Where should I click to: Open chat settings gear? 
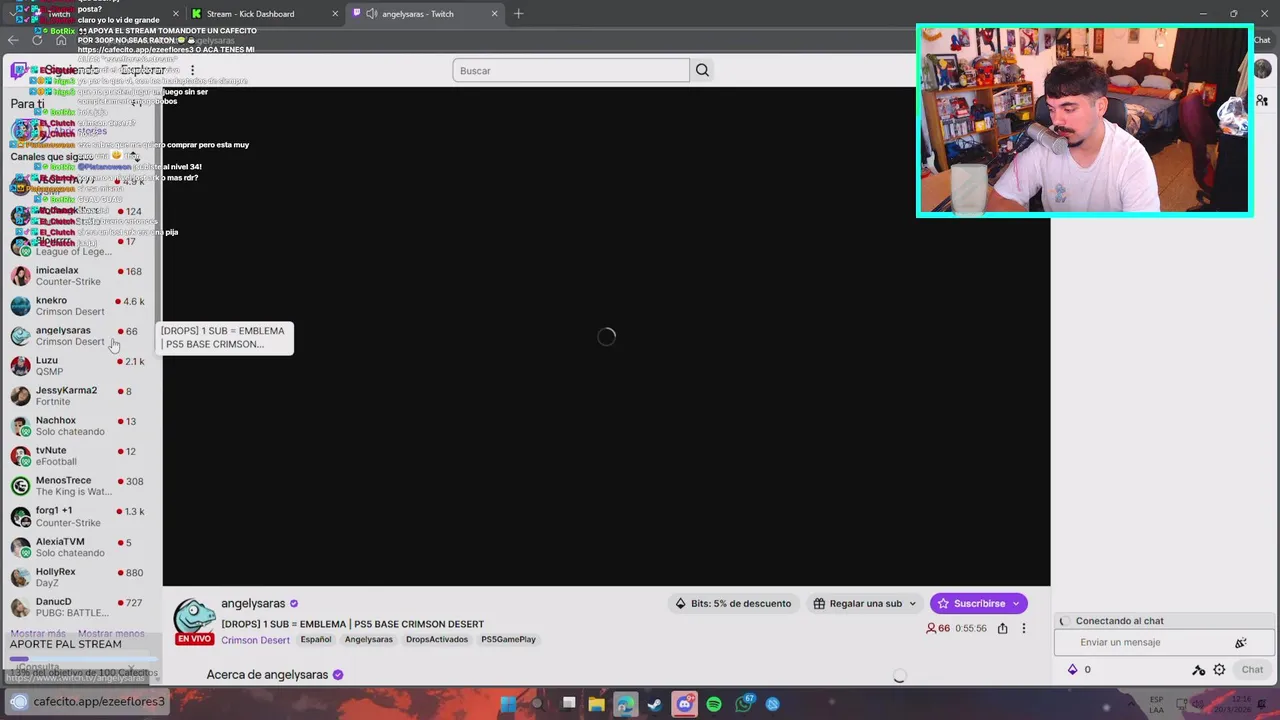point(1219,670)
